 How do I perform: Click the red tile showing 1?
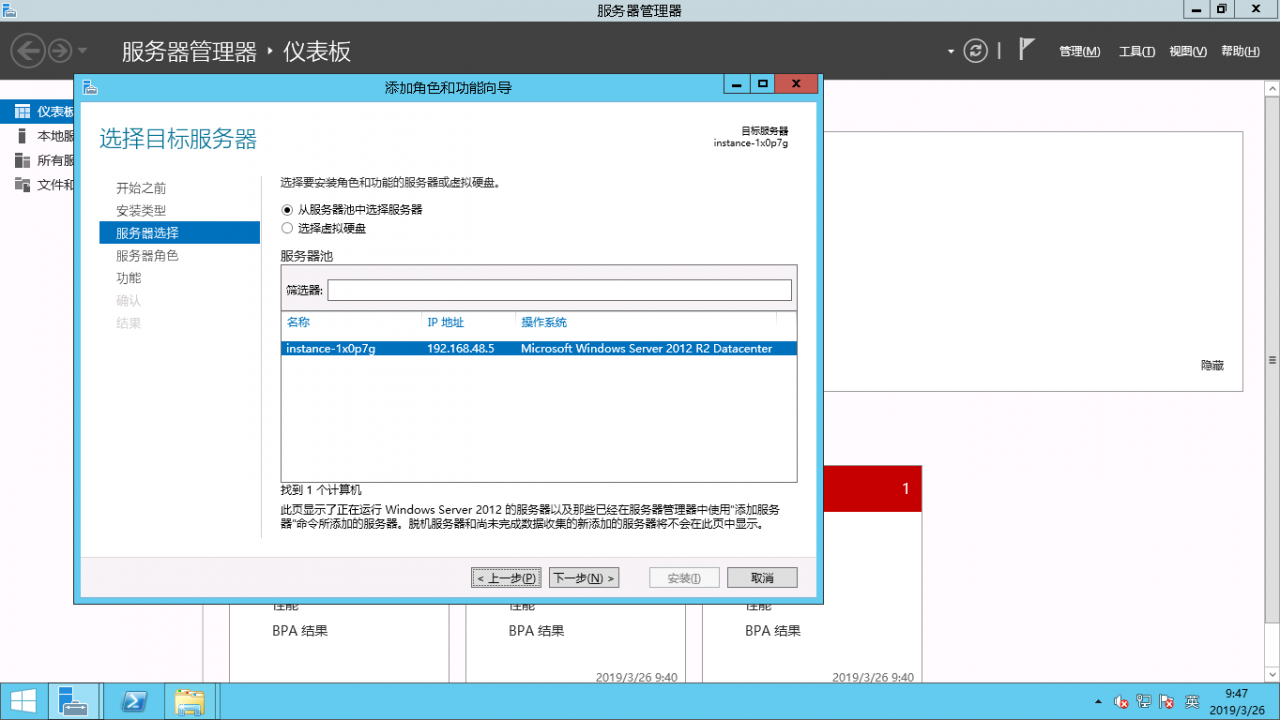pyautogui.click(x=870, y=489)
